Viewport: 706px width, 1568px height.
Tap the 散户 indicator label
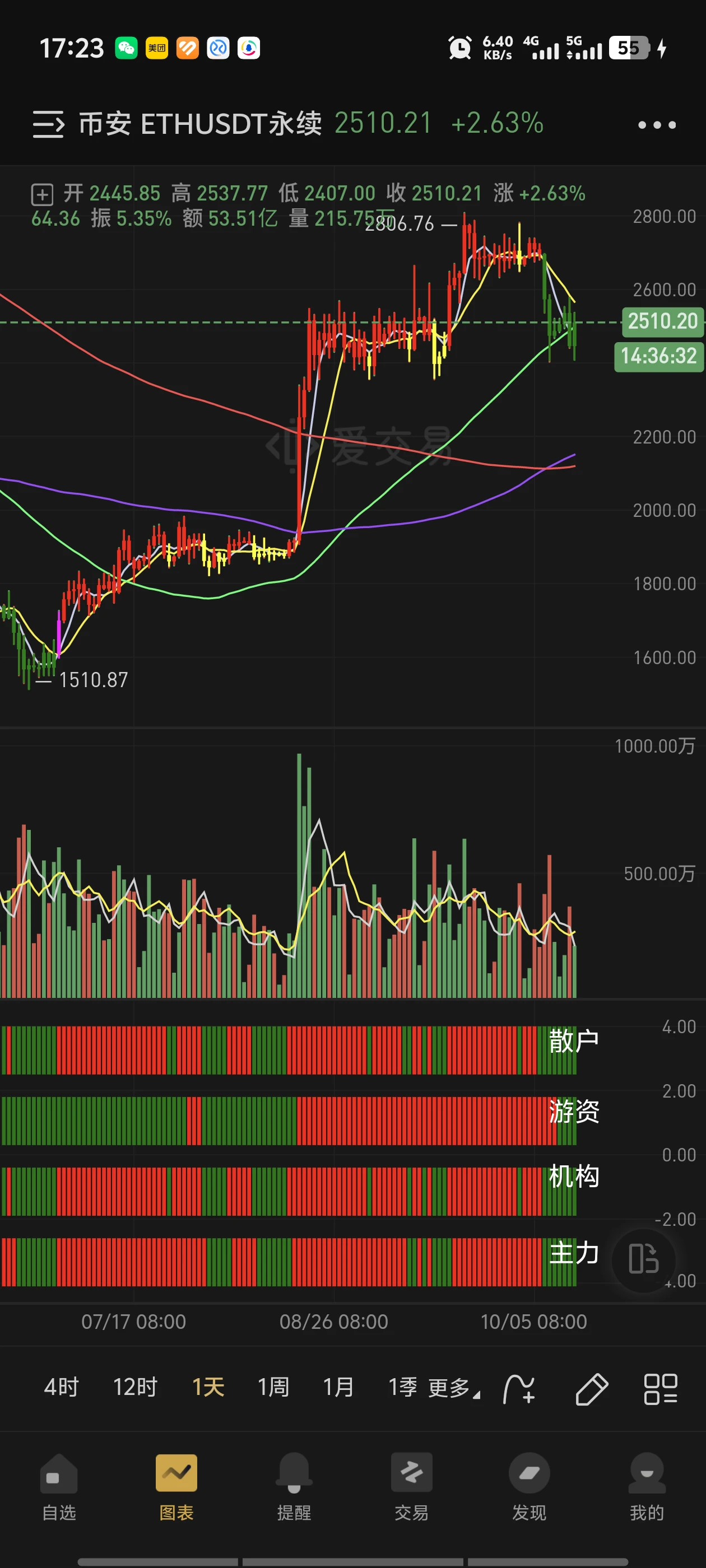click(574, 1041)
